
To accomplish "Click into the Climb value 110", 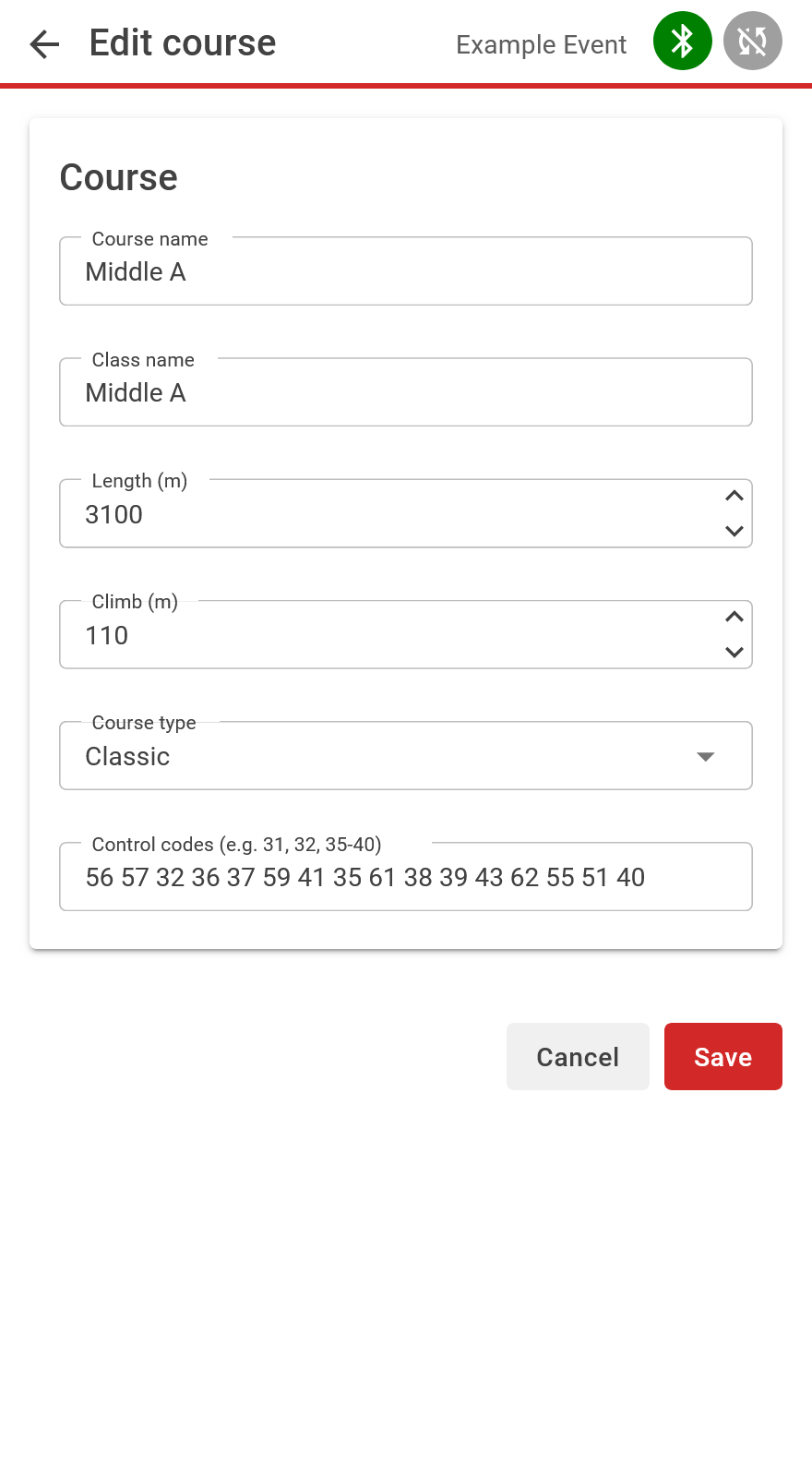I will [x=107, y=635].
